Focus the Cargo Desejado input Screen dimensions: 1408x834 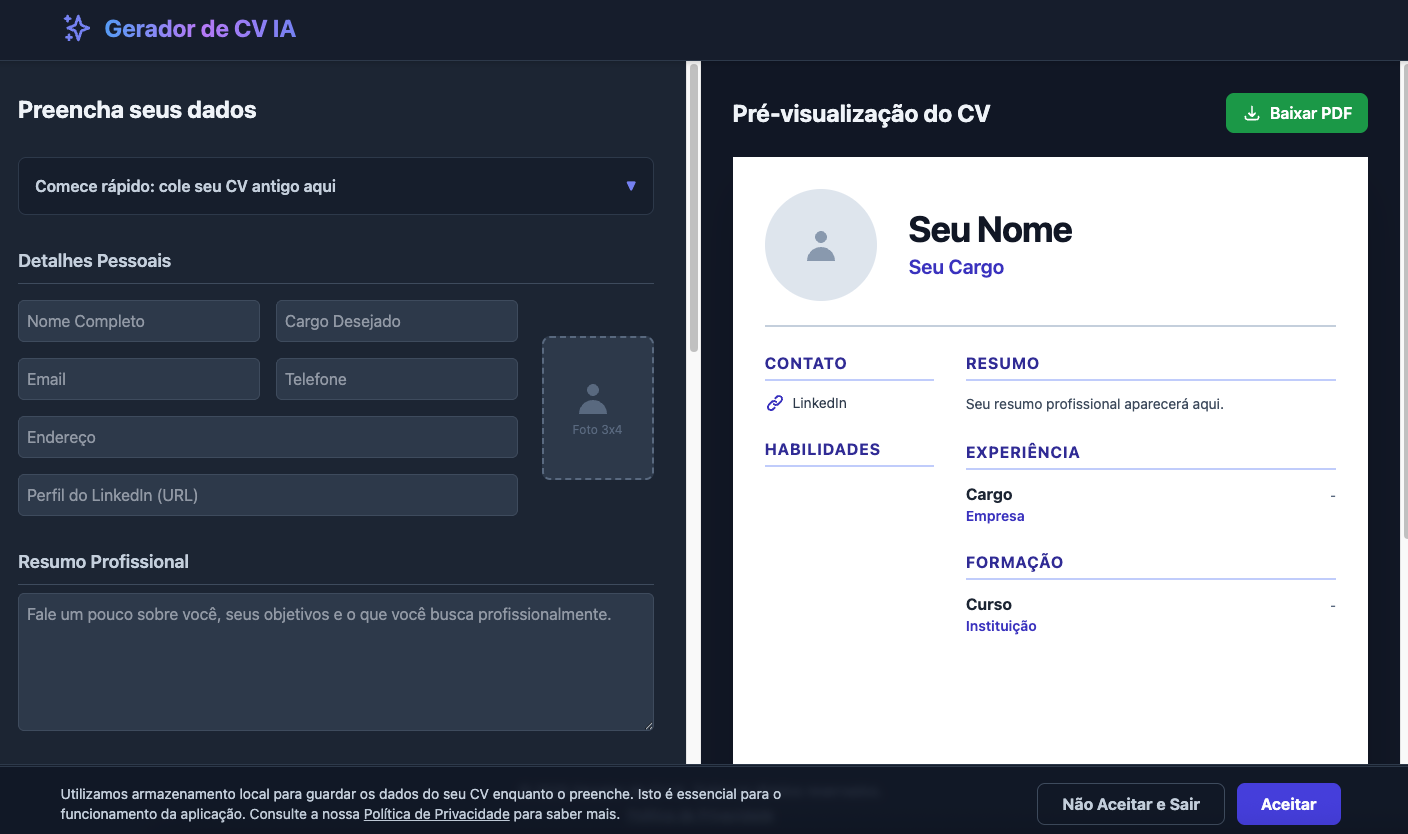(x=396, y=321)
